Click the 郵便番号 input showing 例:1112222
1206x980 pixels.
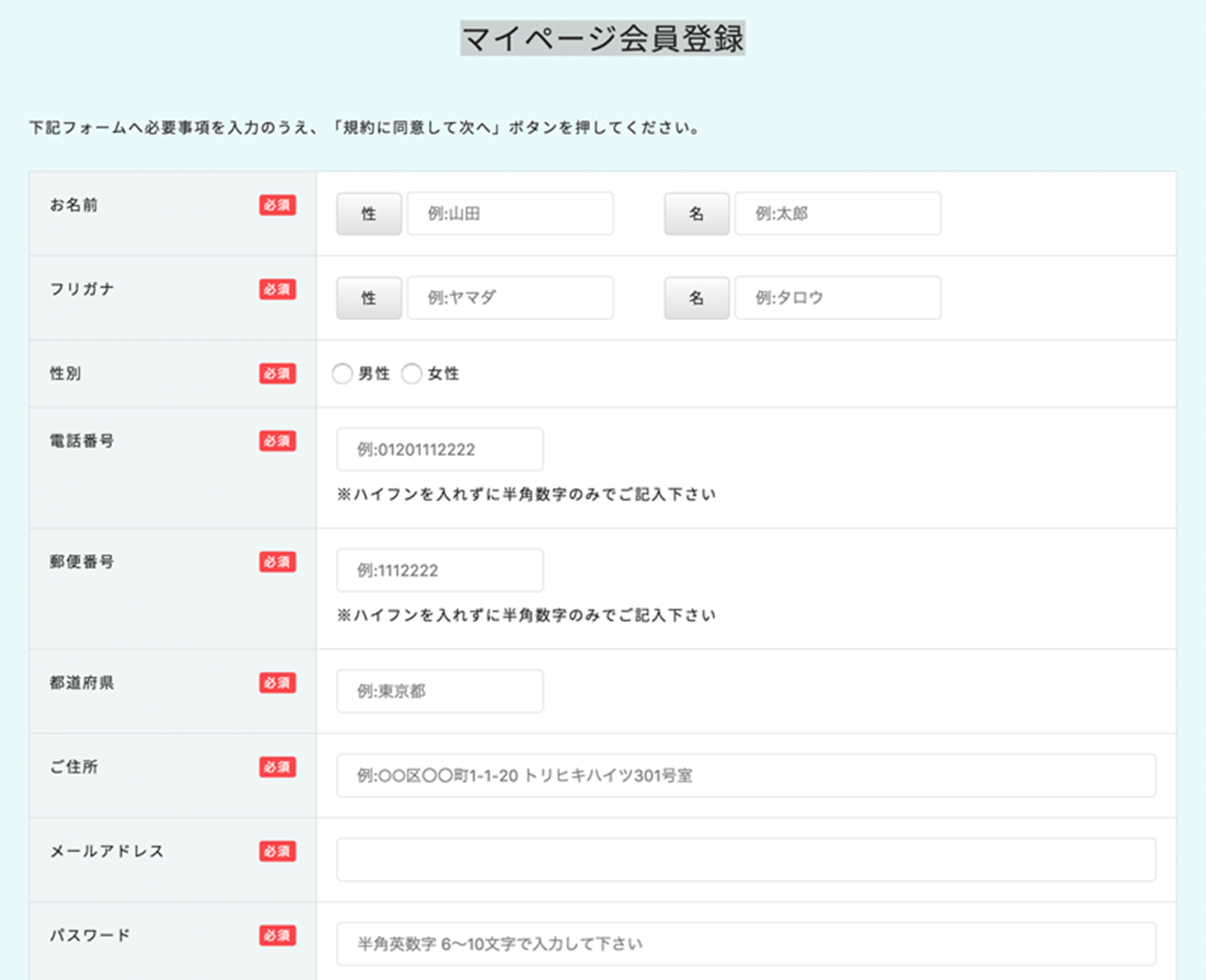click(x=439, y=571)
